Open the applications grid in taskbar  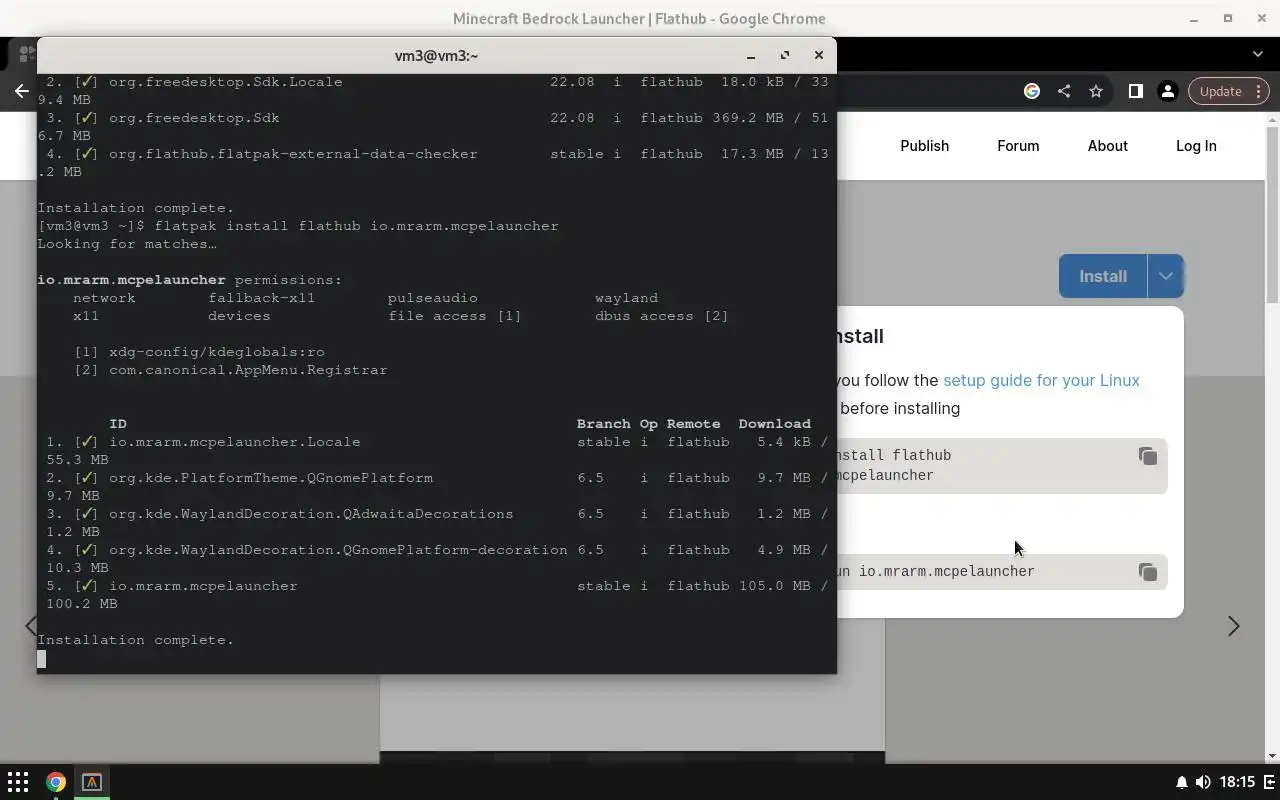(18, 782)
